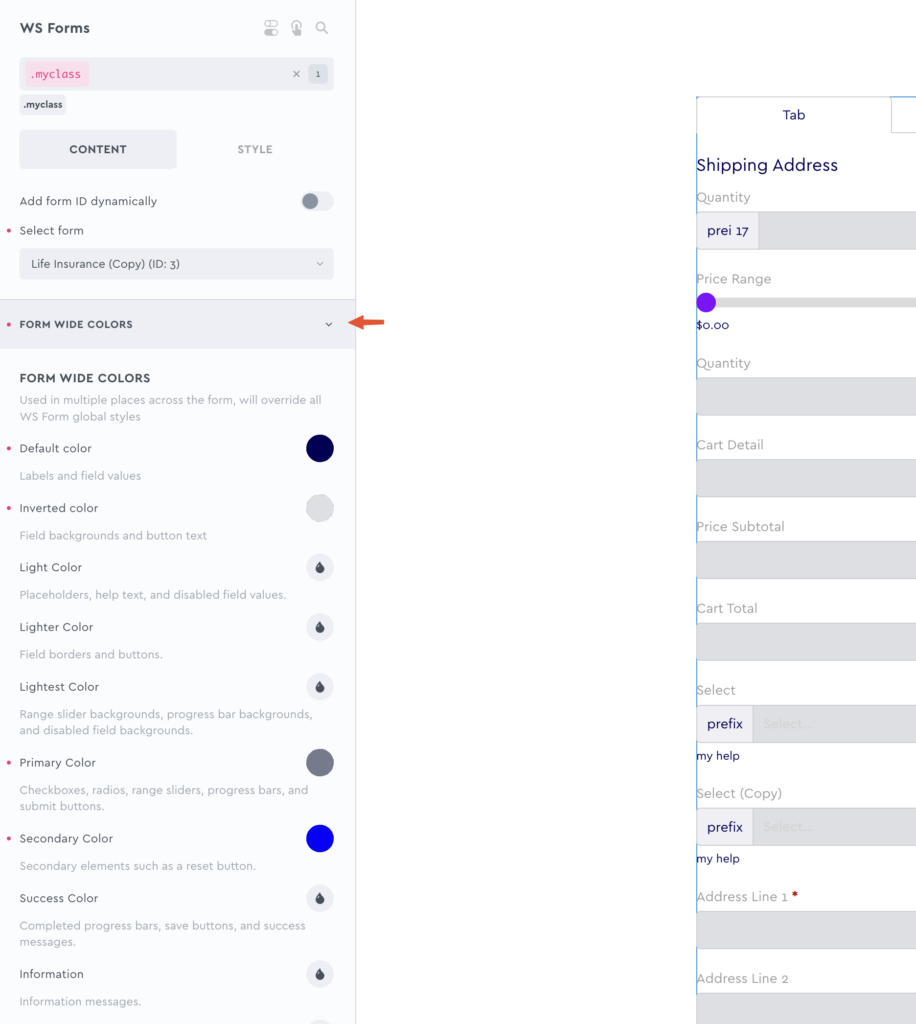The image size is (916, 1024).
Task: Click the class count badge showing 1
Action: pyautogui.click(x=318, y=74)
